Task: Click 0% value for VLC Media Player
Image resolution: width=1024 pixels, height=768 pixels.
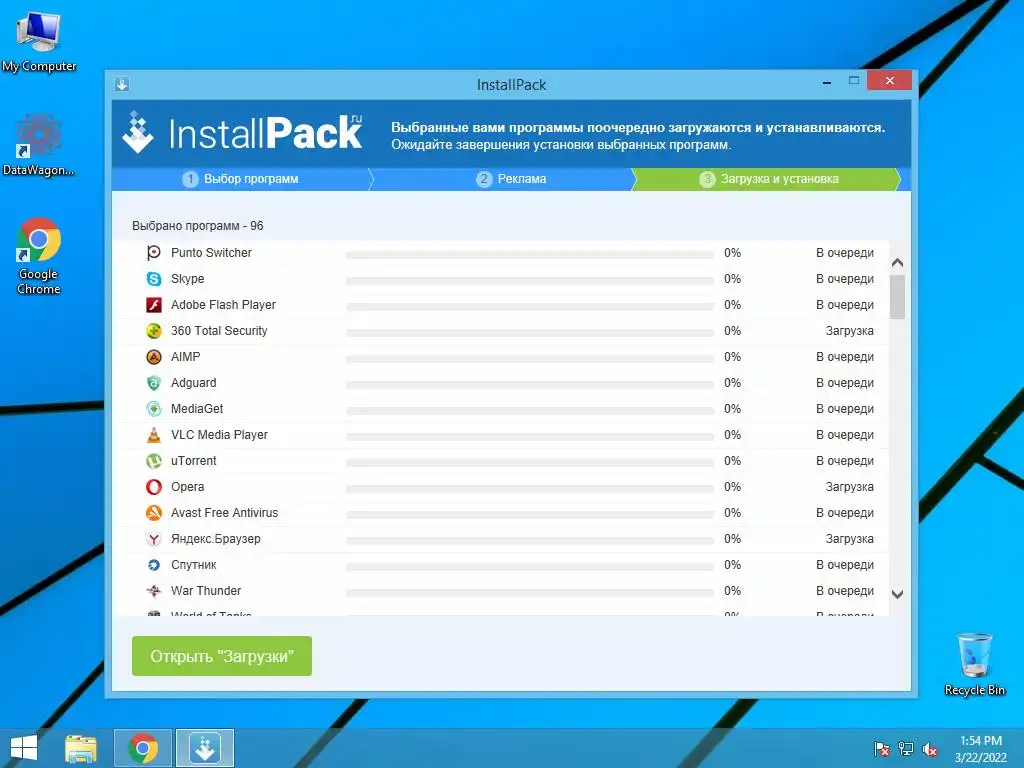Action: coord(732,435)
